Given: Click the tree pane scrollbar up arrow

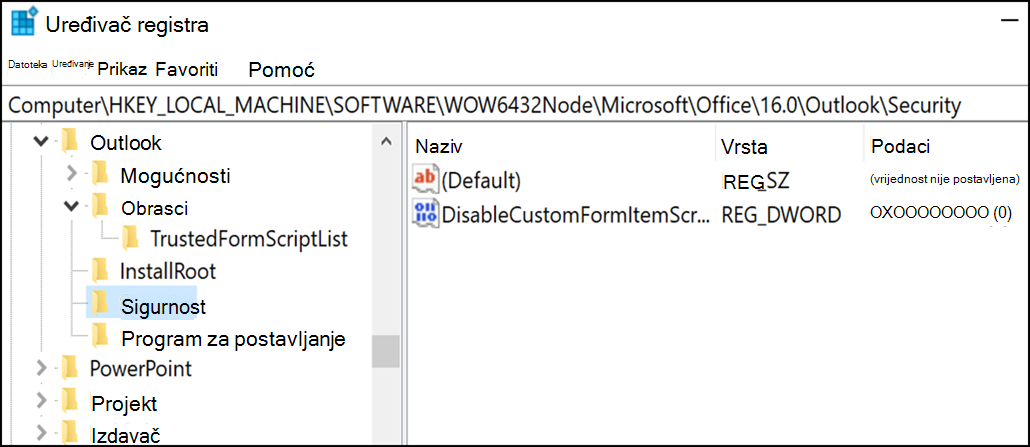Looking at the screenshot, I should 386,141.
